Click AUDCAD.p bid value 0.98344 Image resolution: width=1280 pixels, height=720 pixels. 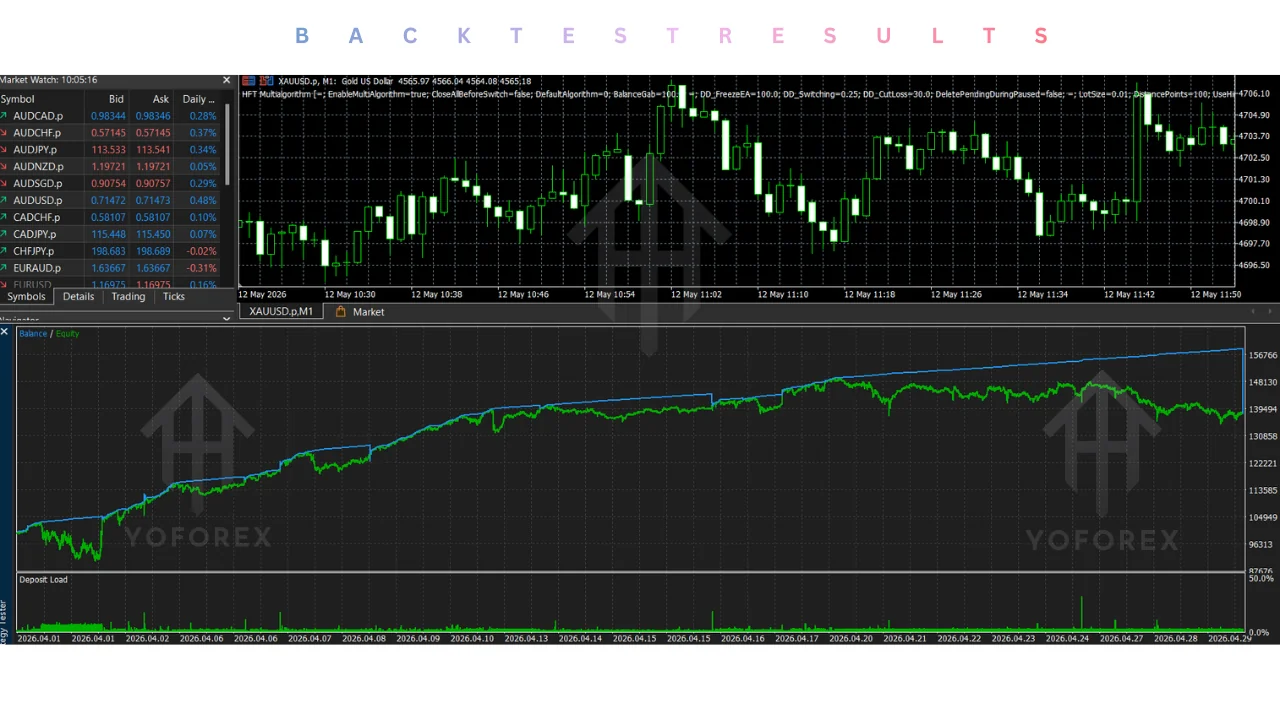point(109,116)
